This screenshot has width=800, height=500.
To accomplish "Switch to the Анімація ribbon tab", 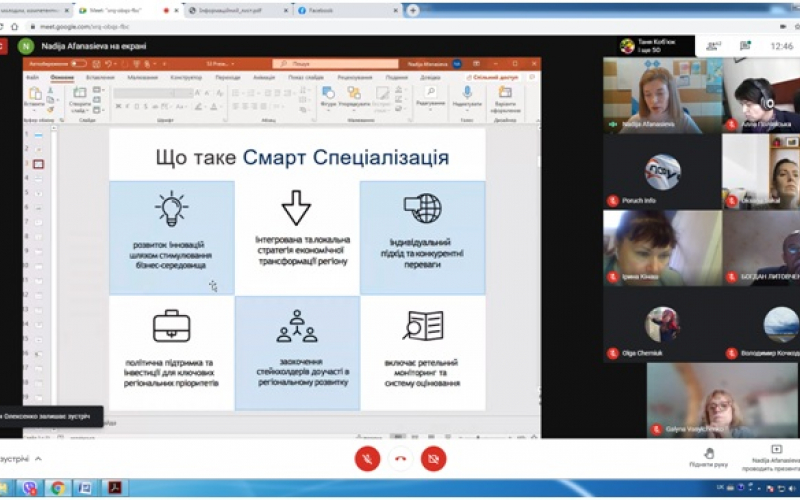I will pos(264,78).
